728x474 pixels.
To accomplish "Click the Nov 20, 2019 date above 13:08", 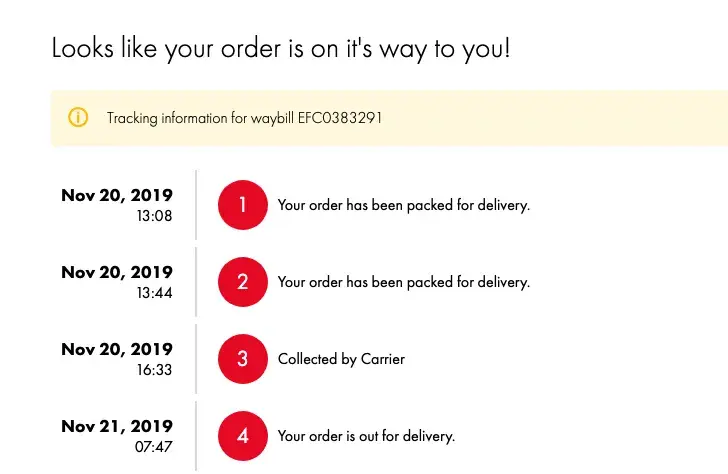I will [x=117, y=195].
